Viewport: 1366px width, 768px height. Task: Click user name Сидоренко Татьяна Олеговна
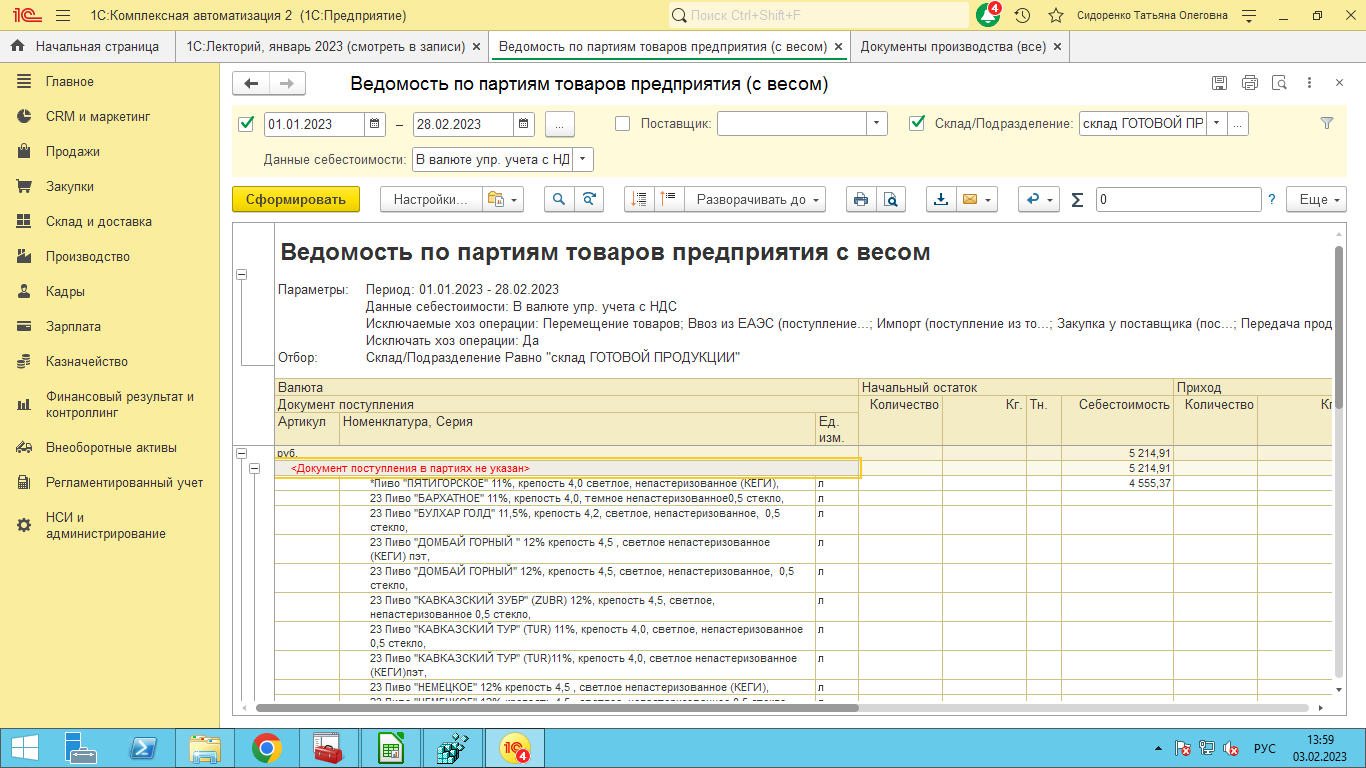[1152, 16]
